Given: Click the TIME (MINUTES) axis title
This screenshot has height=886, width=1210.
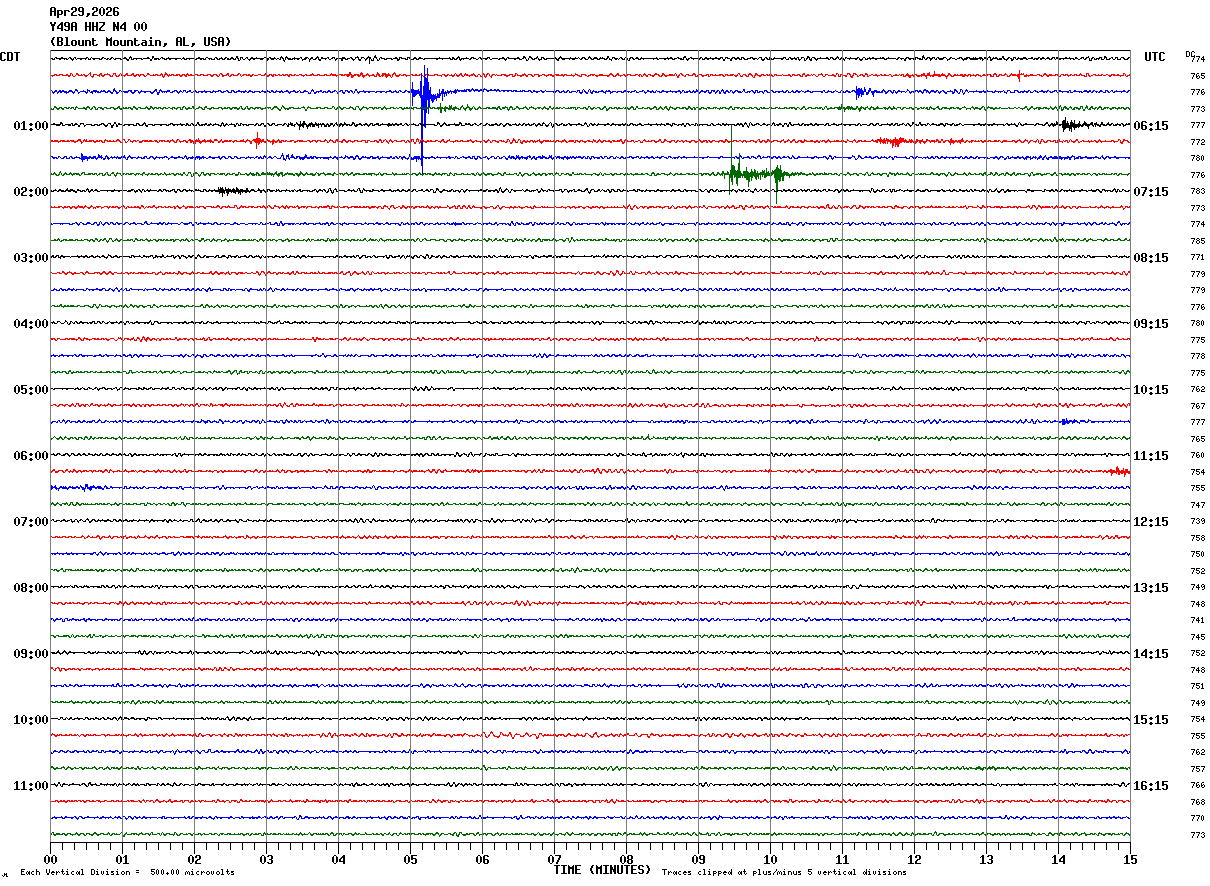Looking at the screenshot, I should point(602,870).
